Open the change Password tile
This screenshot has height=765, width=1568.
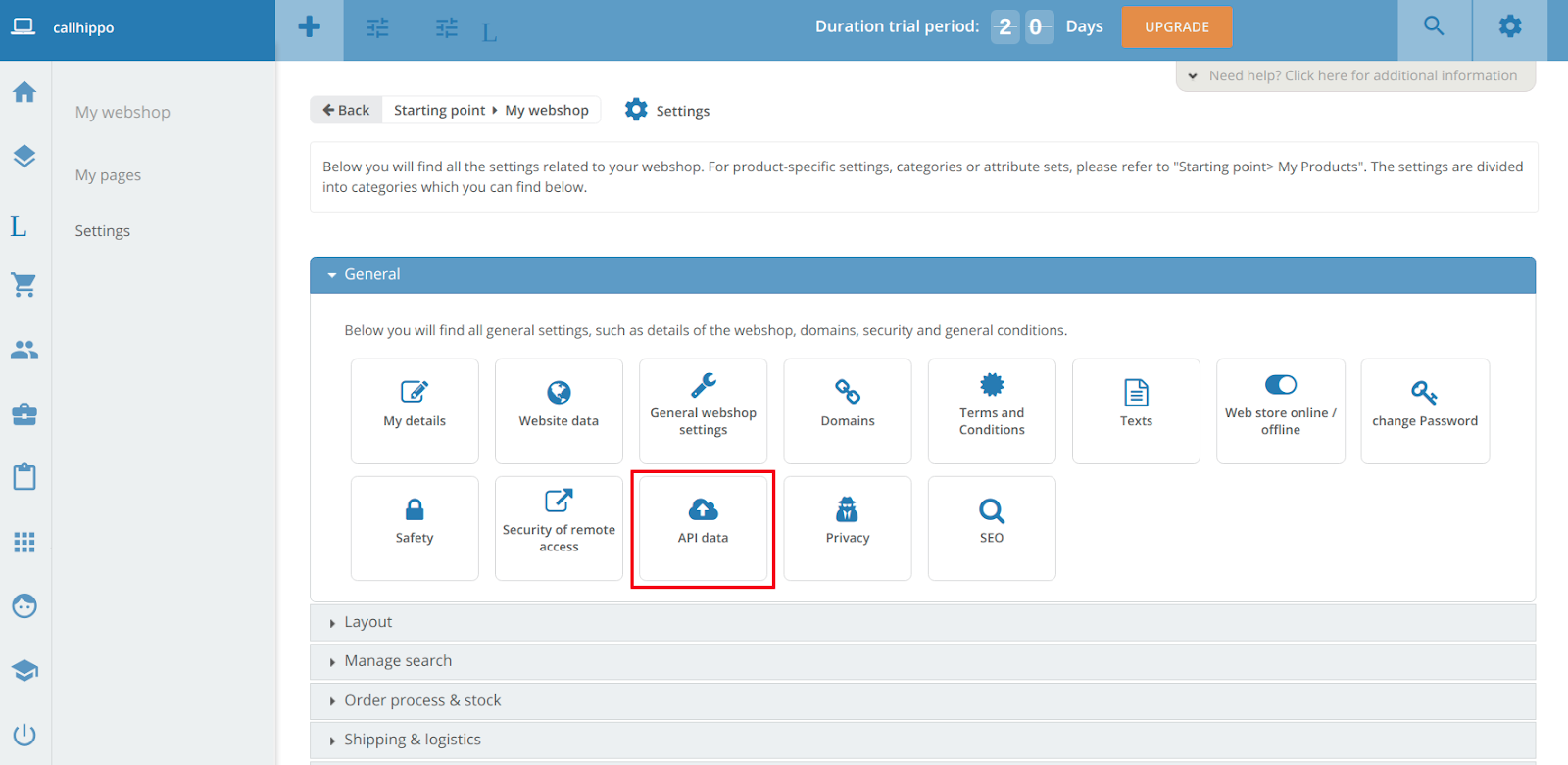(1425, 411)
